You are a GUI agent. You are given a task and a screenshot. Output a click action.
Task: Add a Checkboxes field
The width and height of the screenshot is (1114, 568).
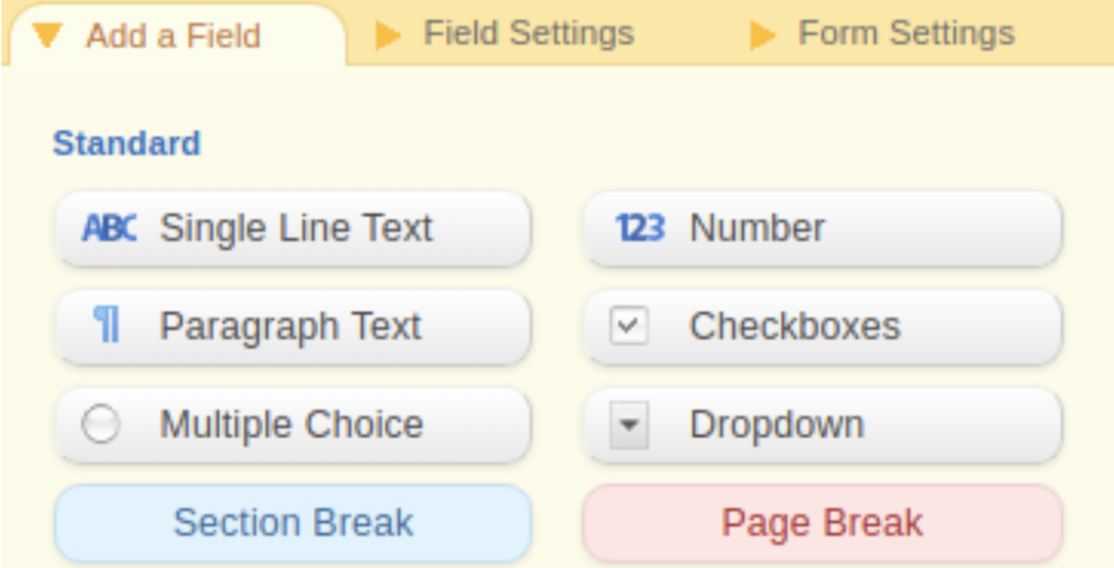click(x=822, y=326)
